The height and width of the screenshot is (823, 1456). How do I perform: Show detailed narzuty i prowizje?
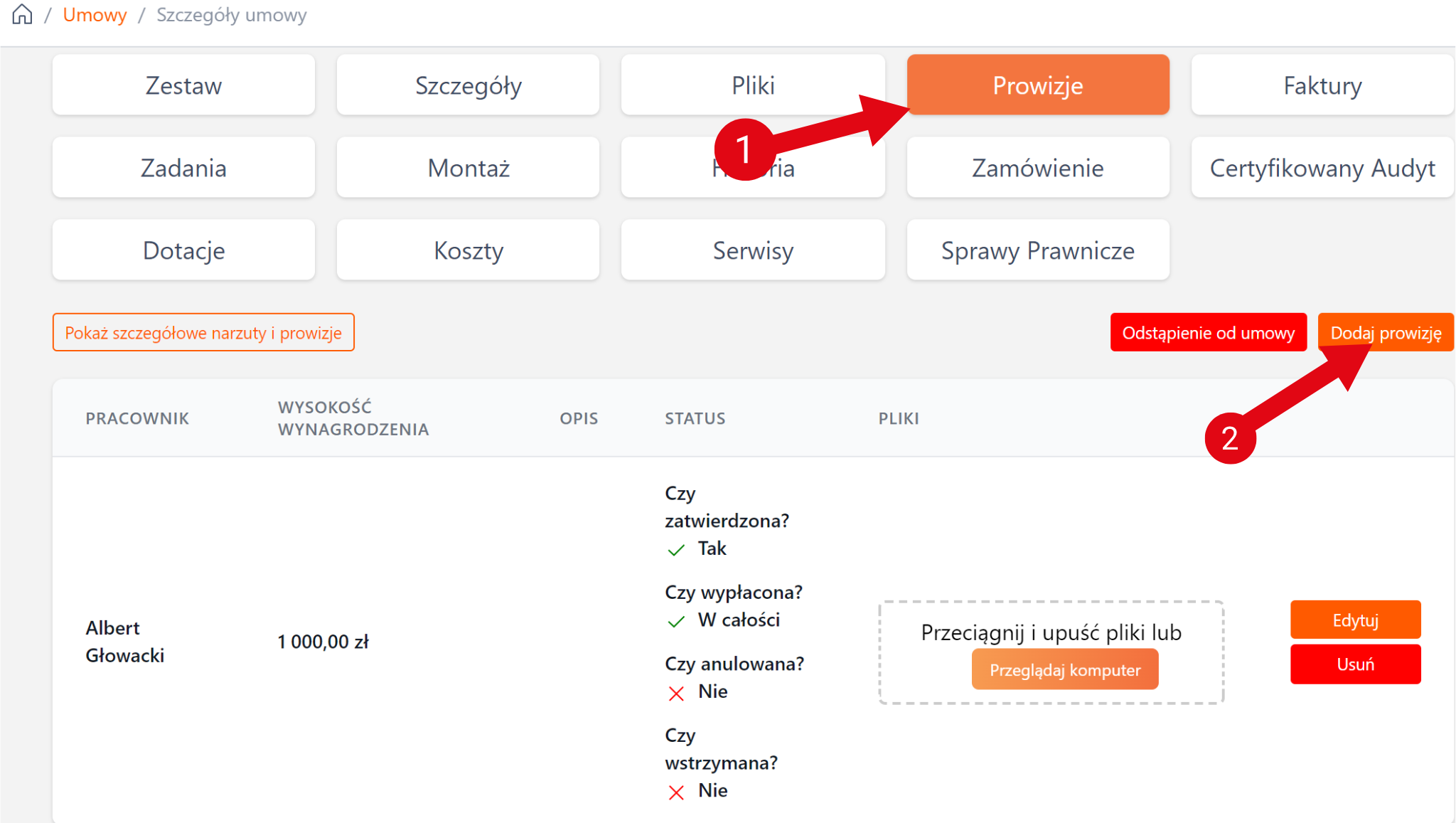point(203,333)
